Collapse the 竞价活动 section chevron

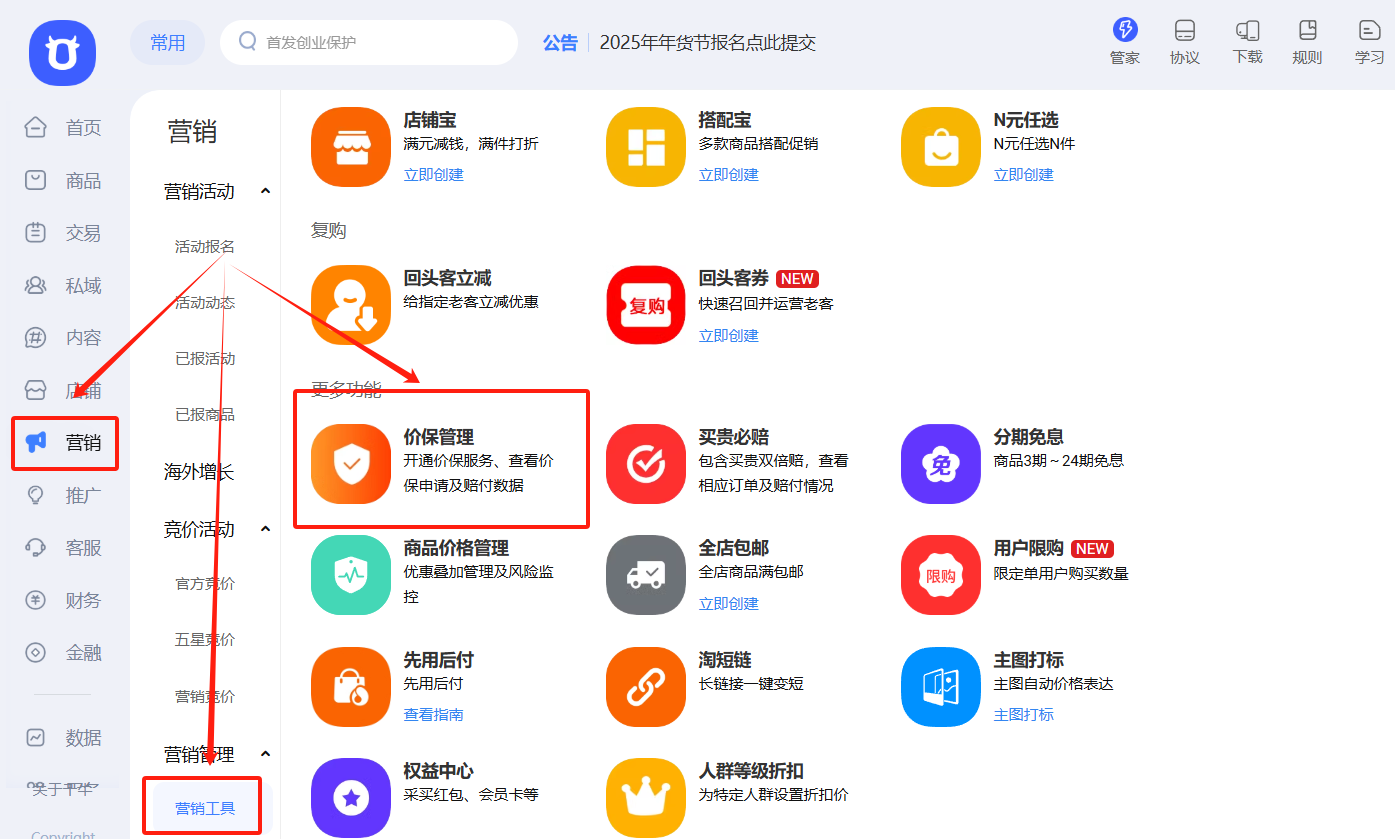point(265,529)
